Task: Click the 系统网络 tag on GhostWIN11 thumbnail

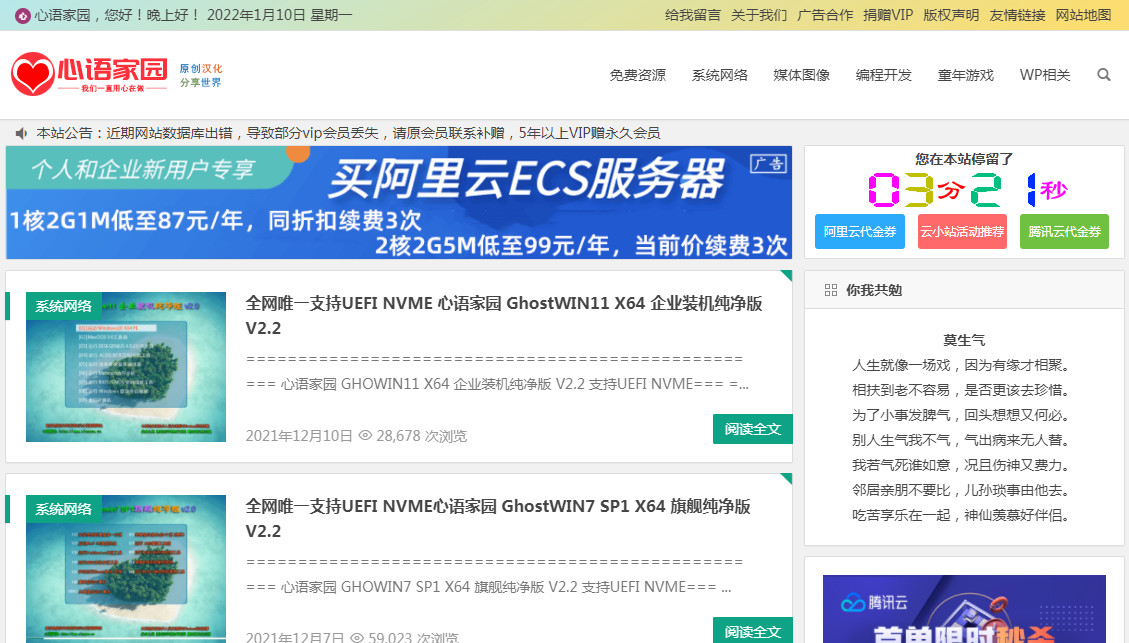Action: click(63, 306)
